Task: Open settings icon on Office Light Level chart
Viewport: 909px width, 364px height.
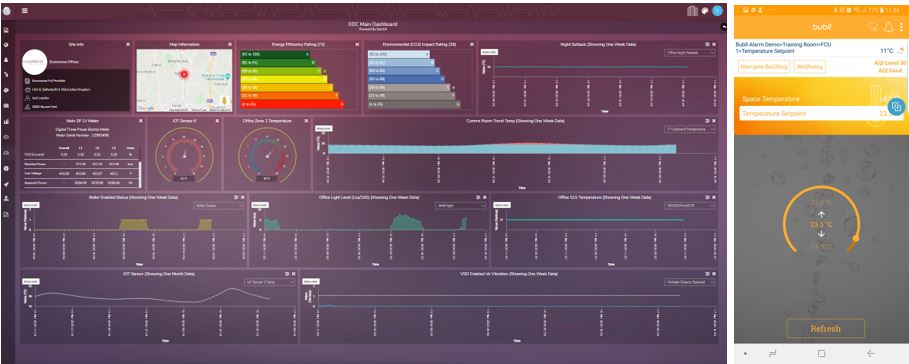Action: point(477,197)
